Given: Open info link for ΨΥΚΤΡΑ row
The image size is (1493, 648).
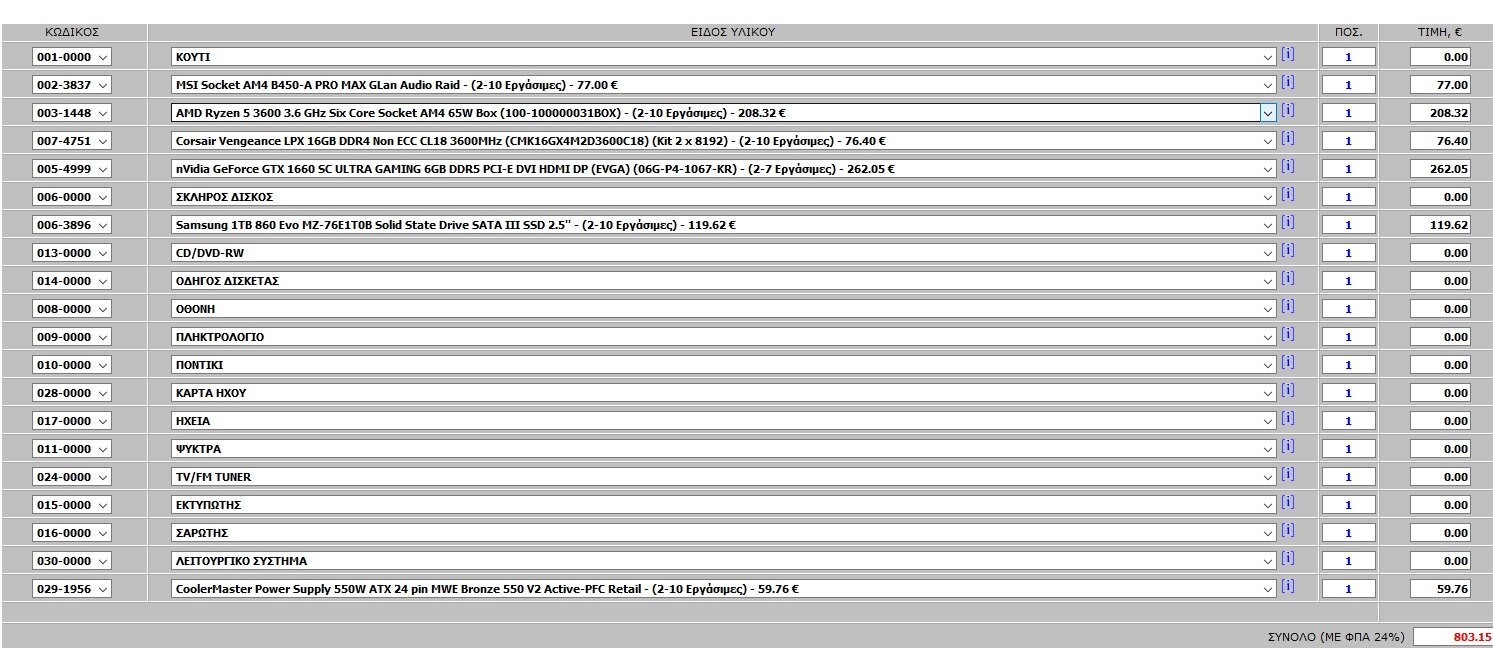Looking at the screenshot, I should coord(1288,447).
